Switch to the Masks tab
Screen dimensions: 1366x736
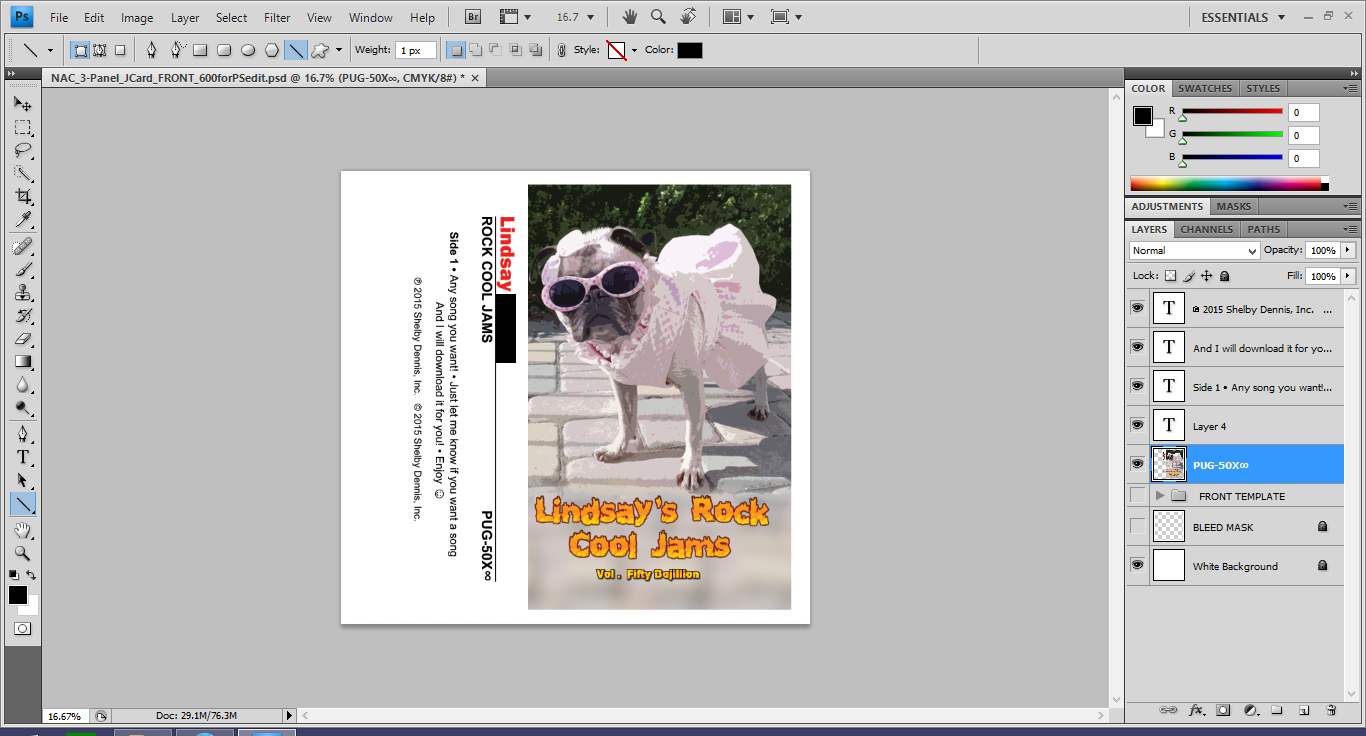(x=1233, y=206)
